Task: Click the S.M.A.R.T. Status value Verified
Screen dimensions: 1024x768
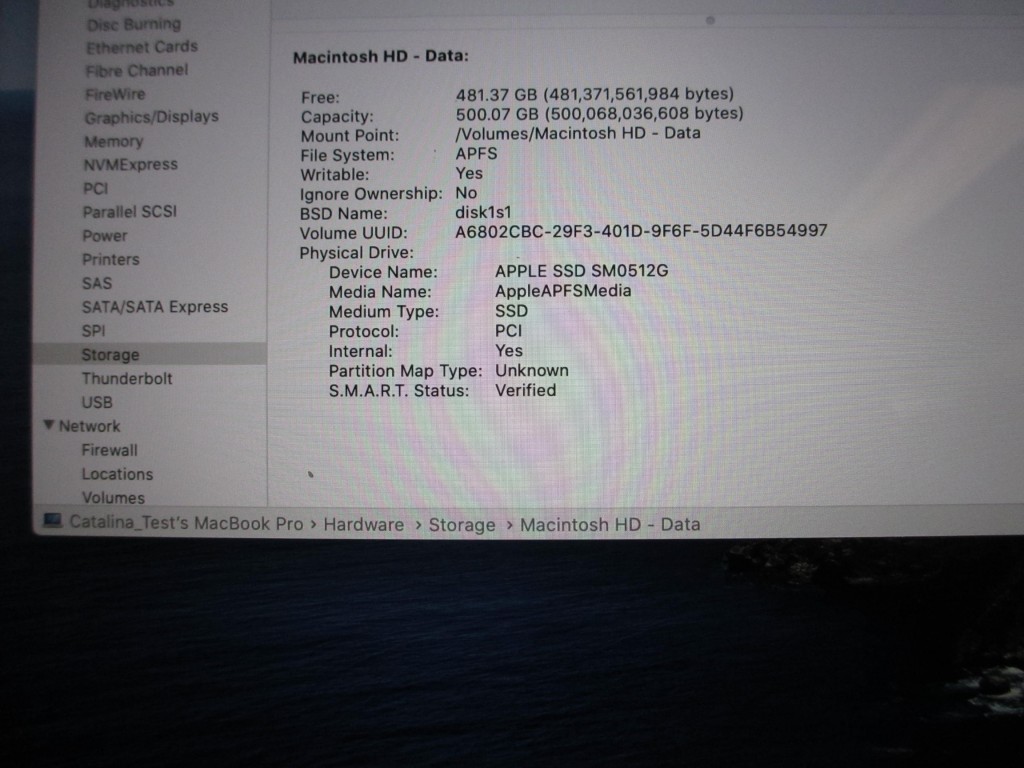Action: click(x=526, y=390)
